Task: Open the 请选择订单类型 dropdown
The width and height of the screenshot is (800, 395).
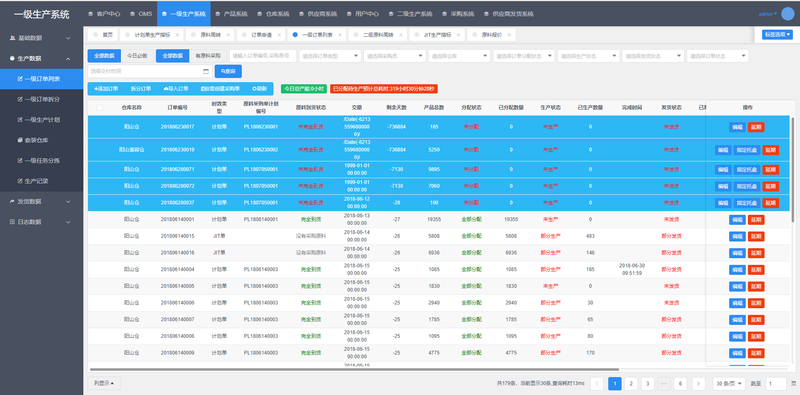Action: point(330,56)
